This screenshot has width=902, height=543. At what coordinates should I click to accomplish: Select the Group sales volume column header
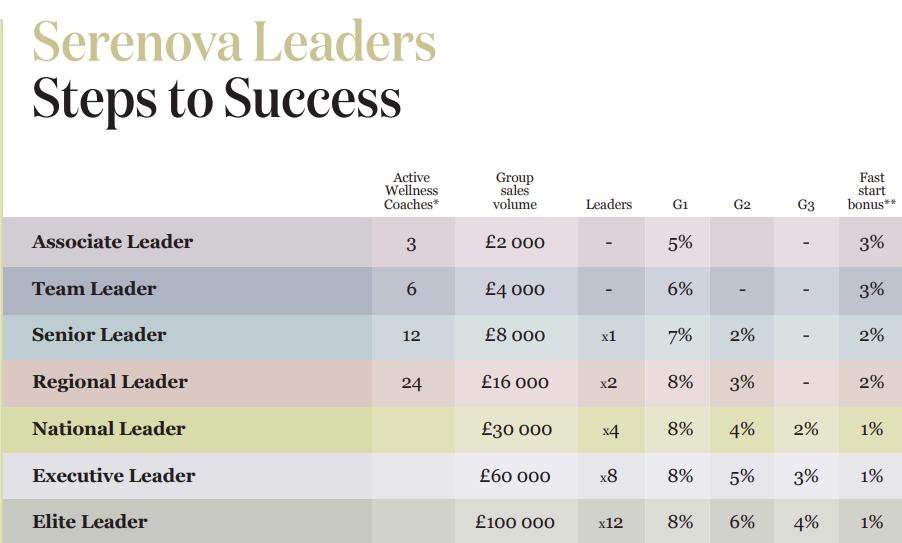[x=515, y=191]
